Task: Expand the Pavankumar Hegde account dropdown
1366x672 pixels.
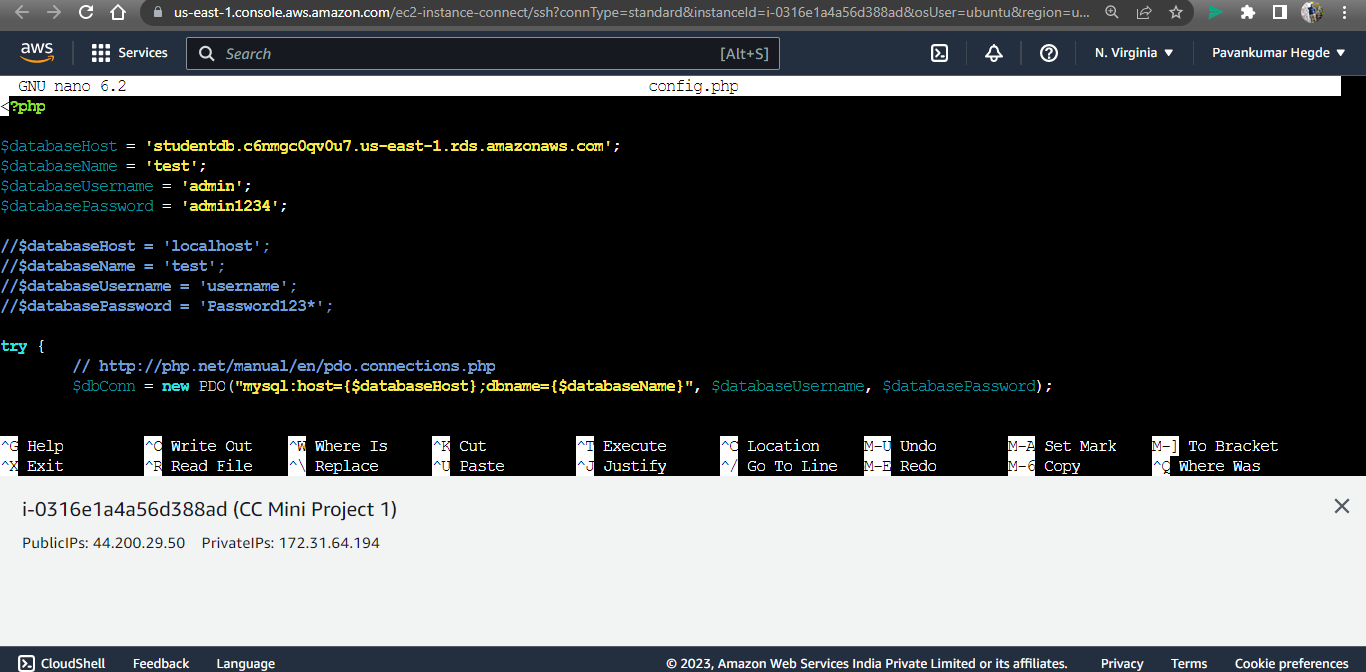Action: pyautogui.click(x=1279, y=53)
